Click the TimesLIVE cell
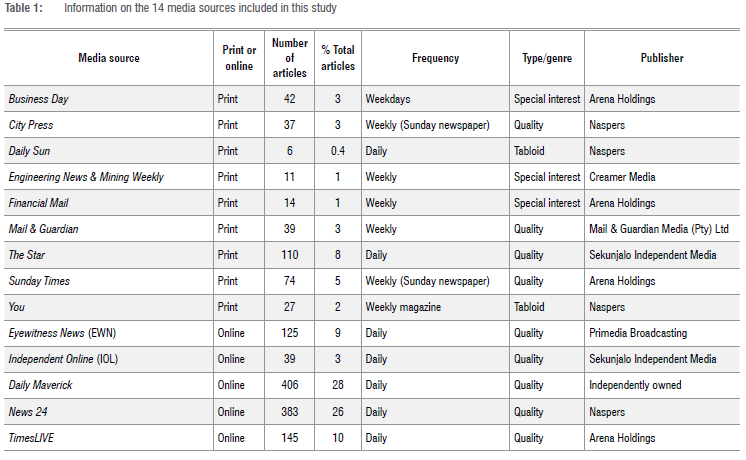The height and width of the screenshot is (460, 746). [34, 437]
